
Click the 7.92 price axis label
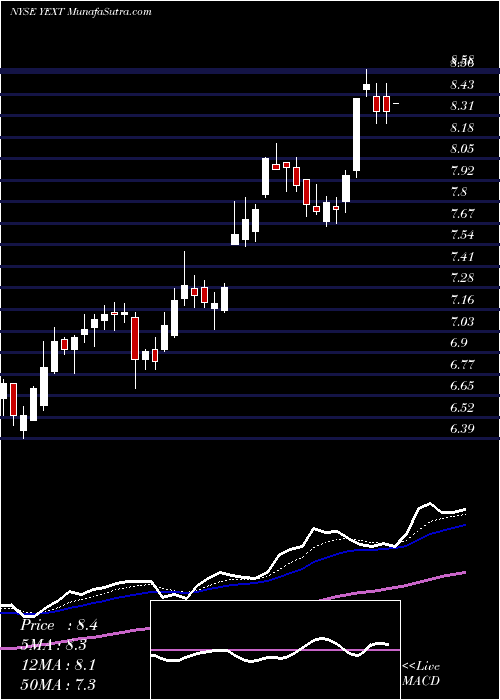[x=462, y=171]
